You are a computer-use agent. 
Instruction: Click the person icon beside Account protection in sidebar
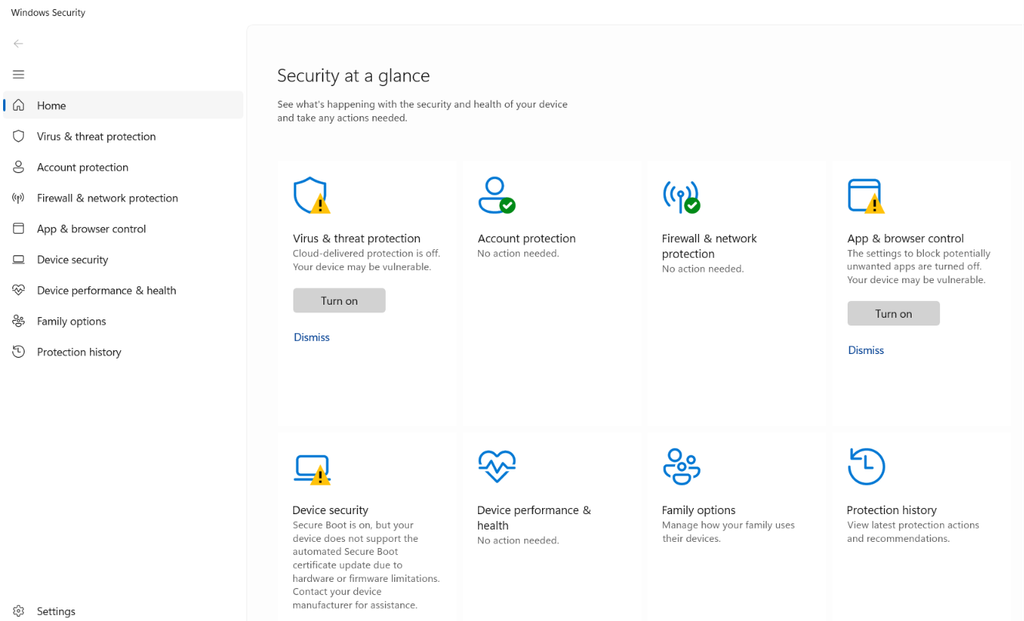(18, 167)
